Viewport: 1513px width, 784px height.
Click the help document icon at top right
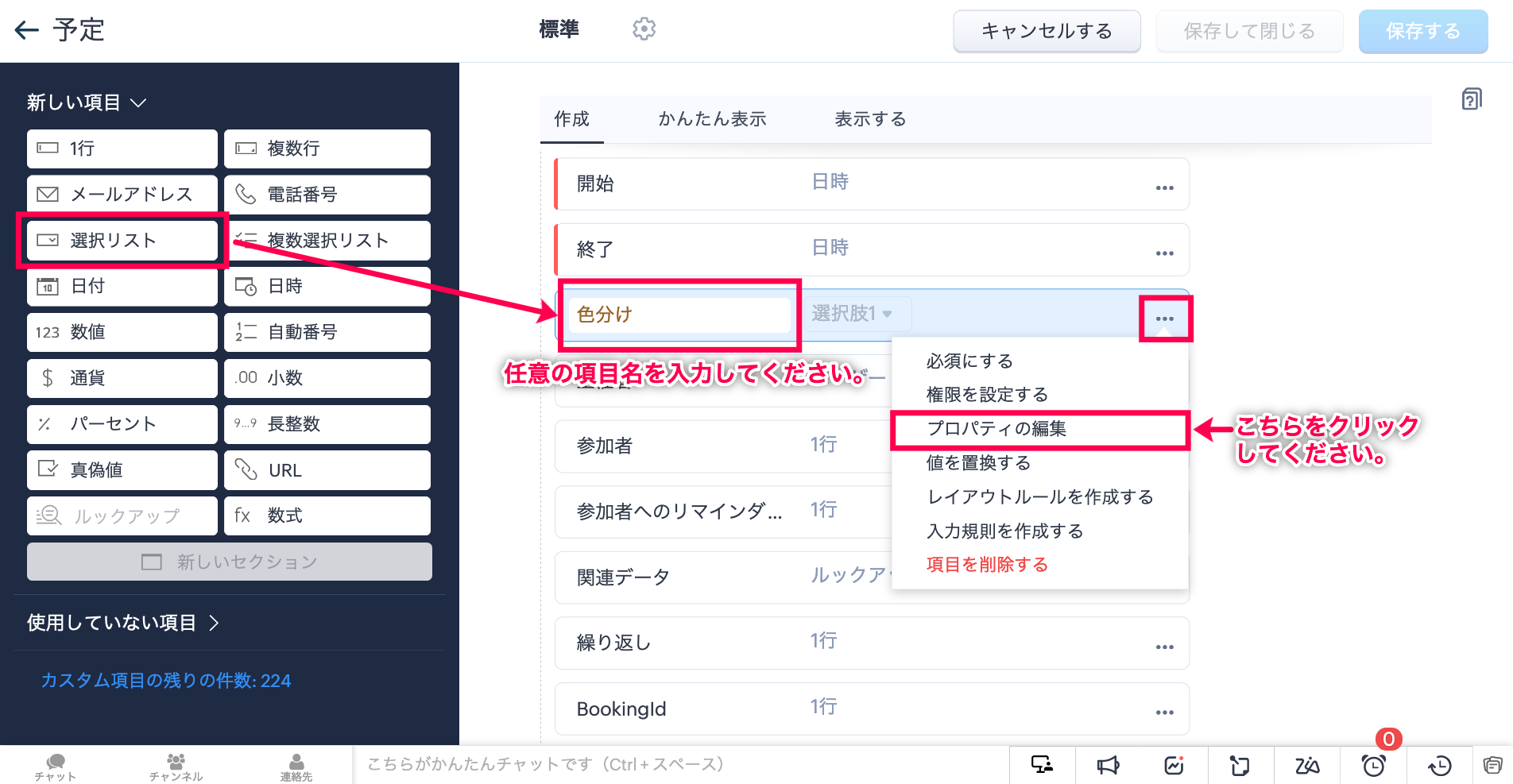pyautogui.click(x=1471, y=99)
